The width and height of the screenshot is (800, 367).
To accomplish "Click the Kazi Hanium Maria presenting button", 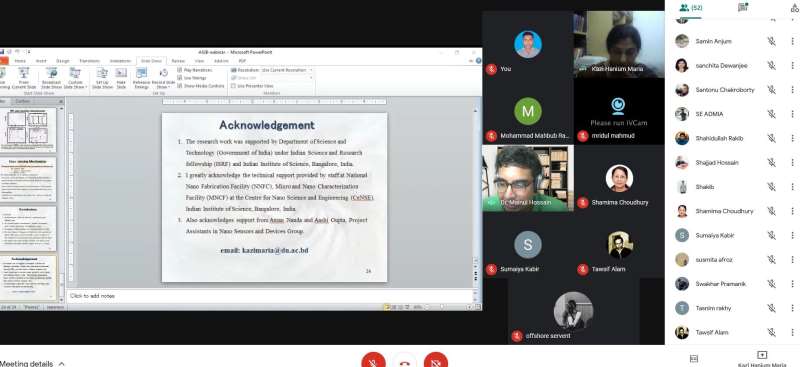I will tap(762, 358).
